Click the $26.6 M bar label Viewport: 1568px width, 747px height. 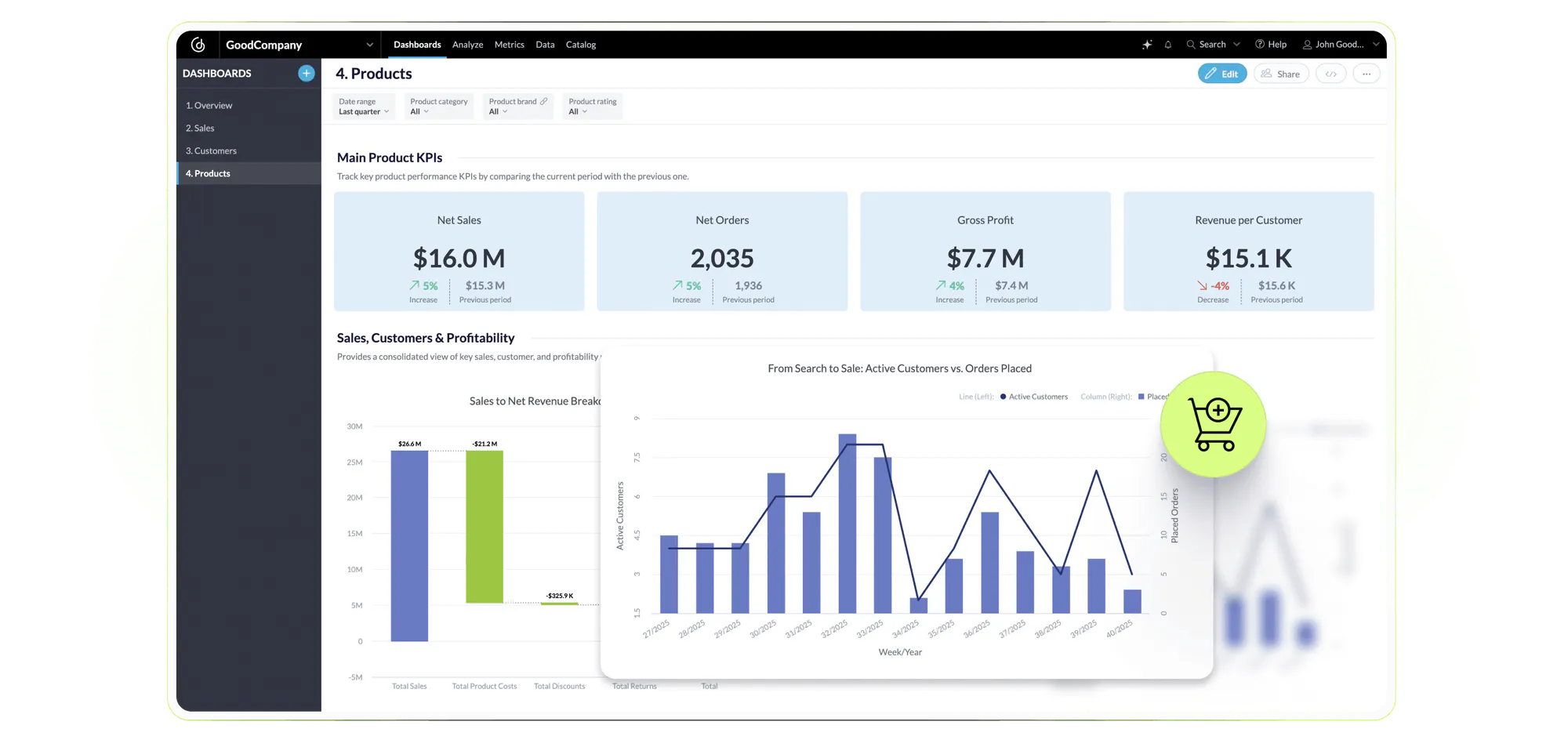point(409,444)
